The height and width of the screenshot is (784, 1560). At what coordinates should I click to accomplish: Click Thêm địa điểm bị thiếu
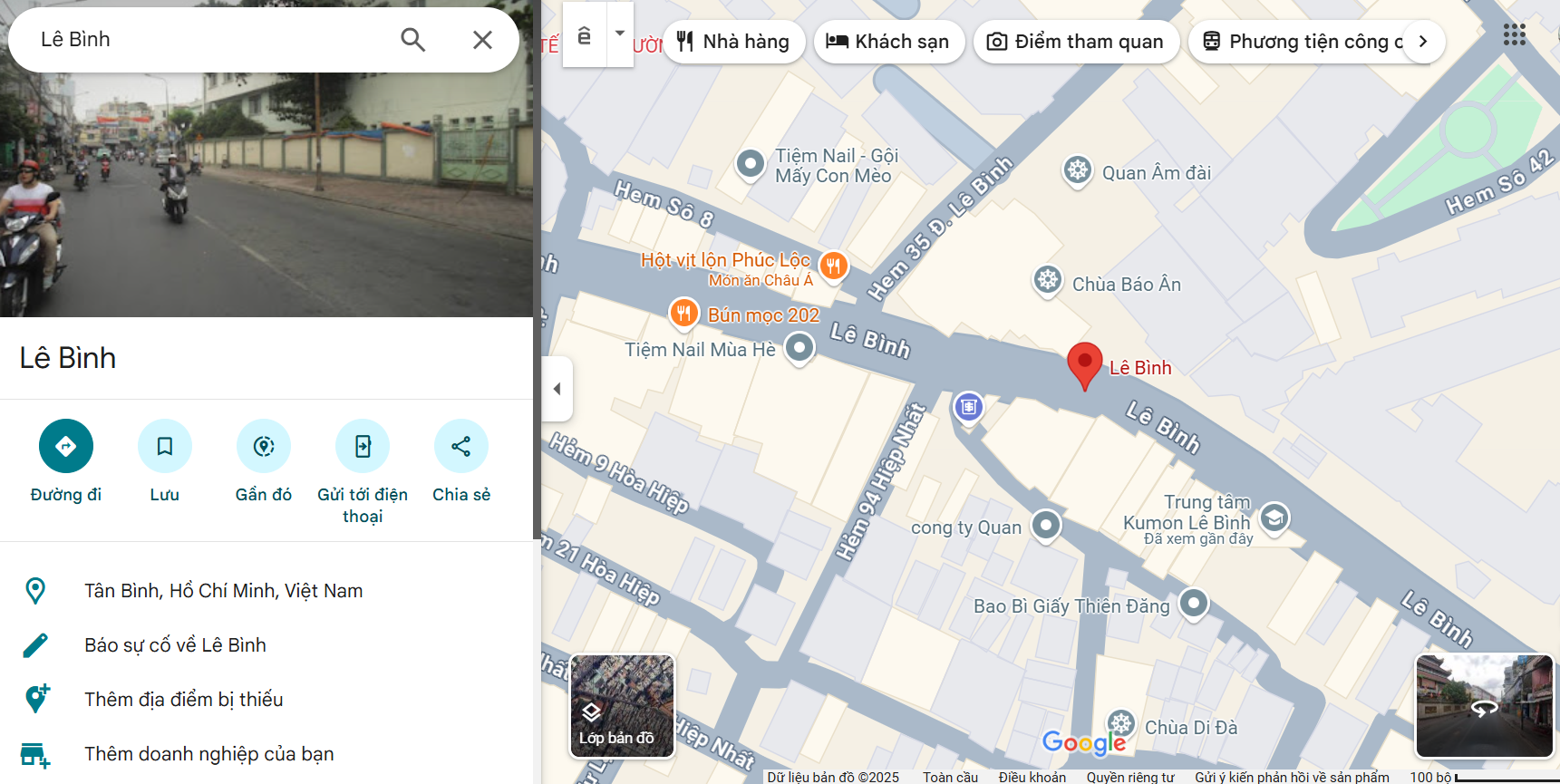click(266, 700)
